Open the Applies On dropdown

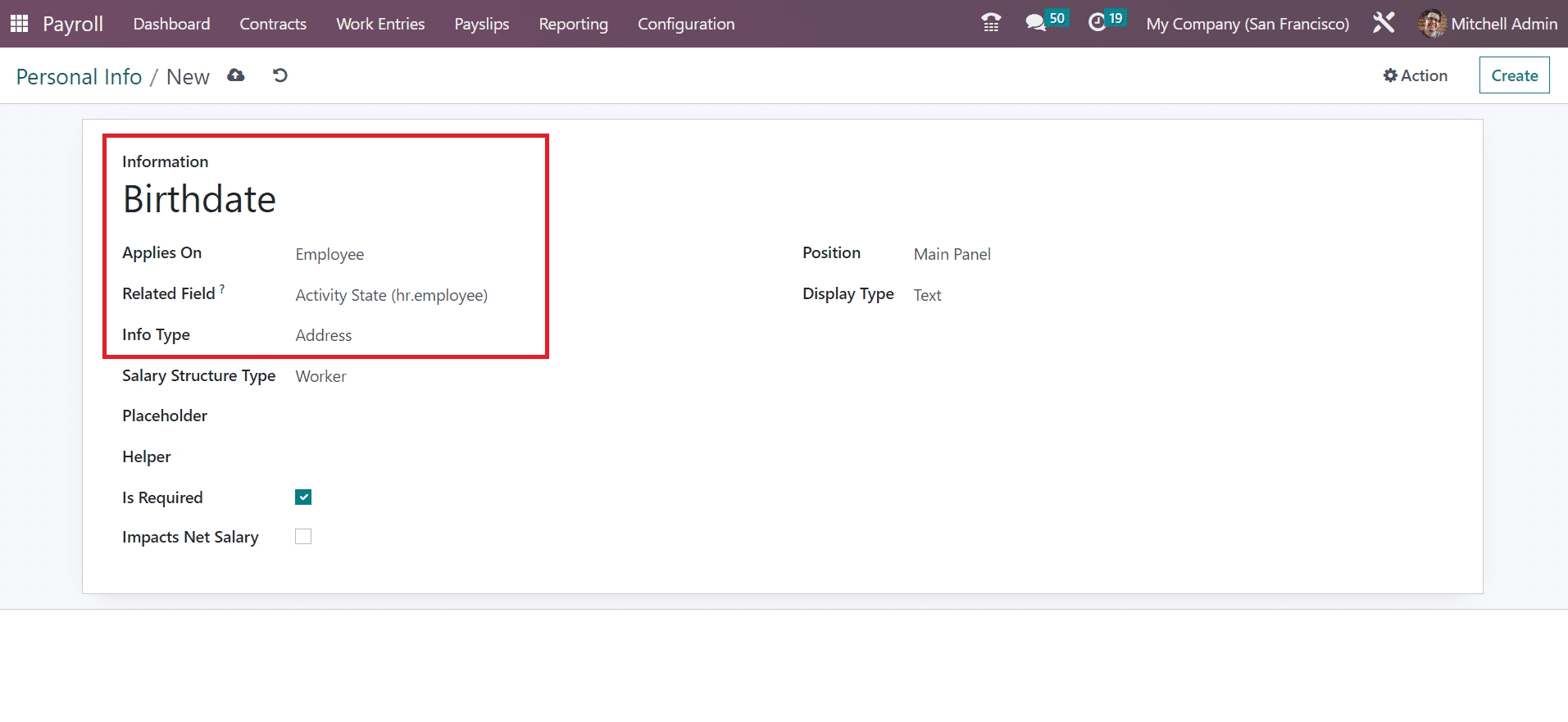pyautogui.click(x=410, y=254)
